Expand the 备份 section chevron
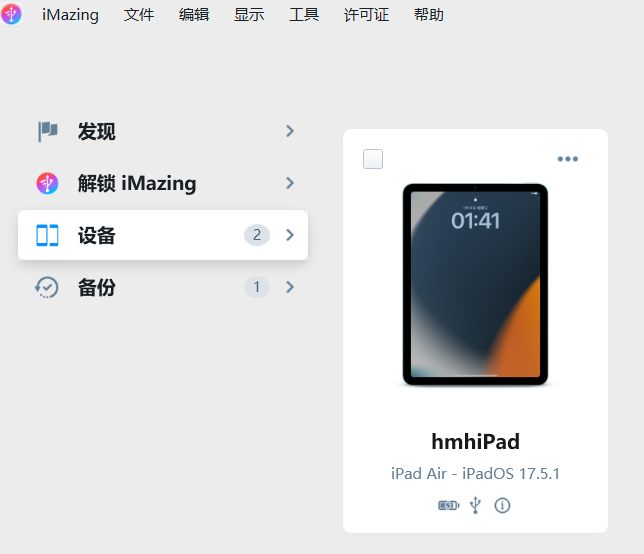Viewport: 644px width, 554px height. tap(290, 287)
